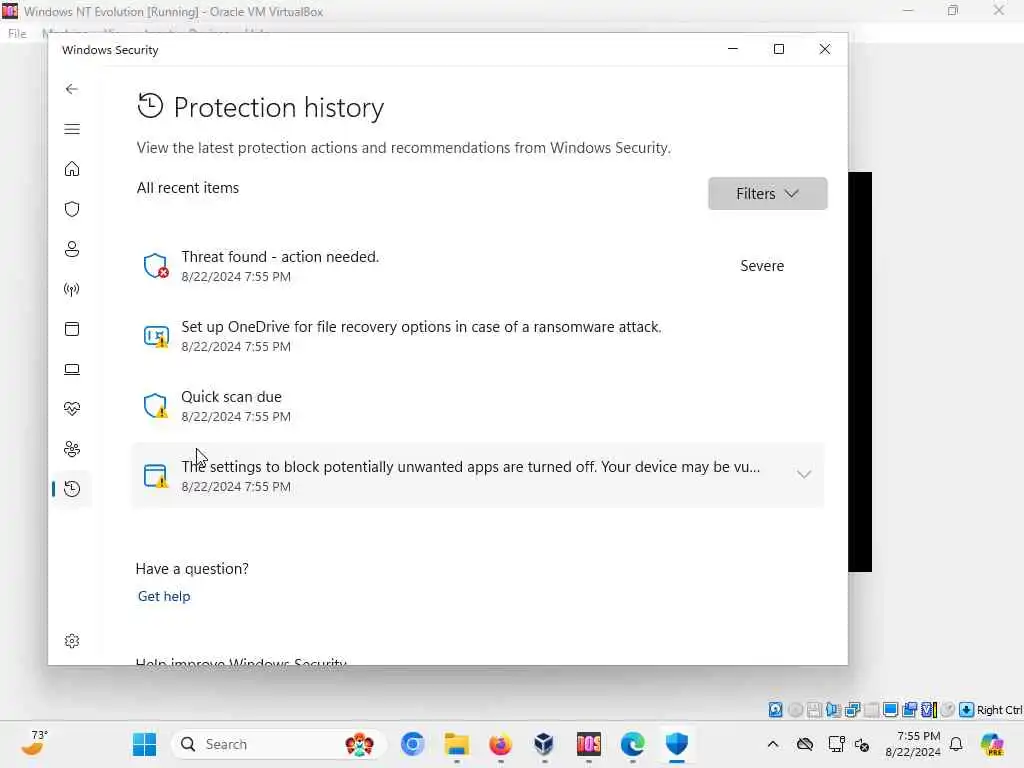
Task: Click the Severe severity label
Action: click(761, 266)
